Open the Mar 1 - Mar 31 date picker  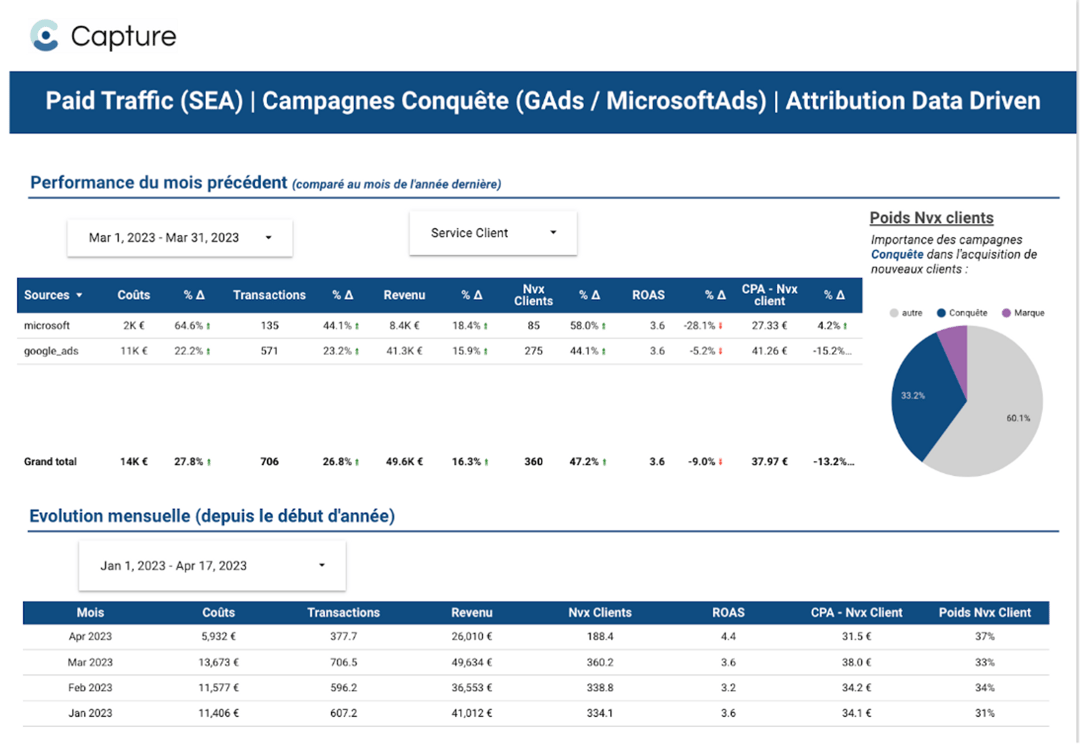coord(180,237)
